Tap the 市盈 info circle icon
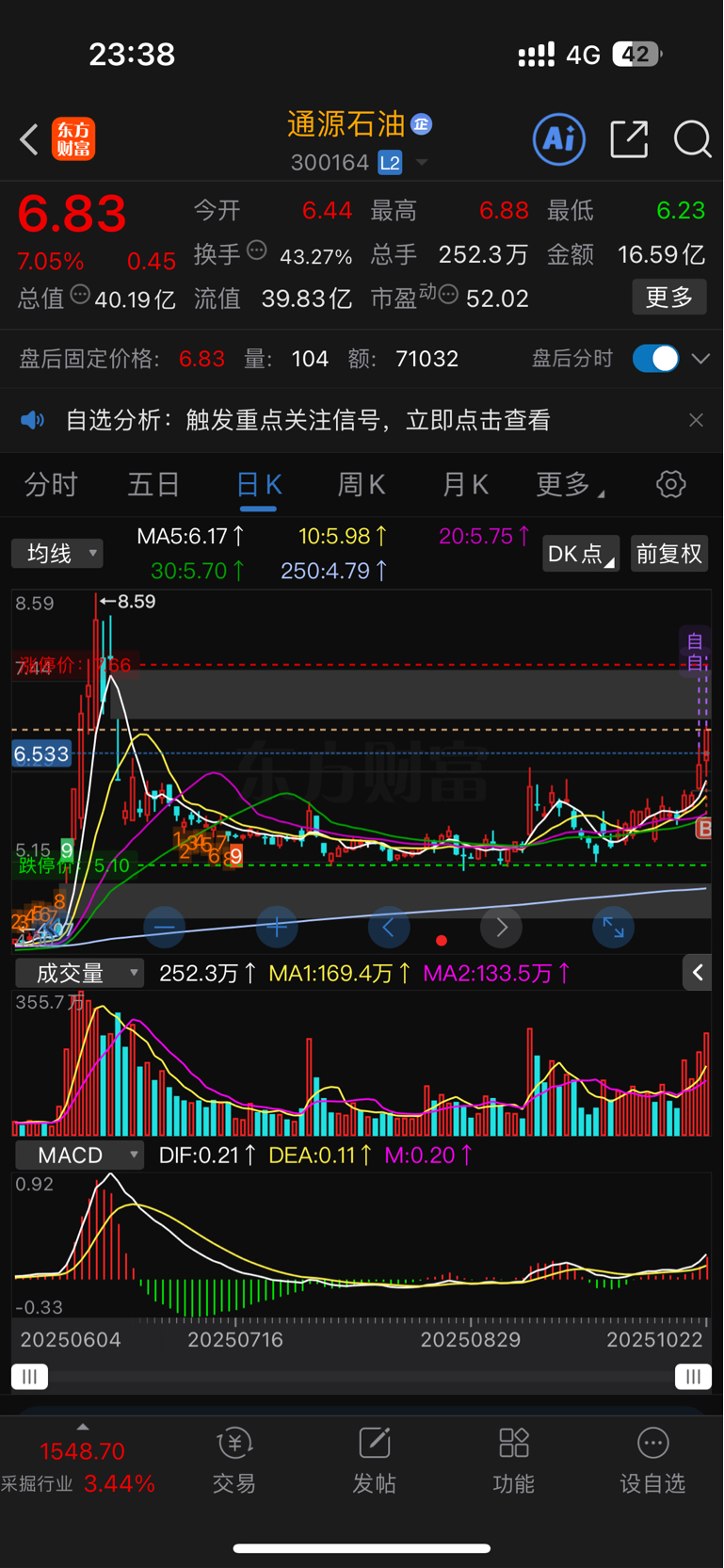The image size is (724, 1568). click(449, 295)
